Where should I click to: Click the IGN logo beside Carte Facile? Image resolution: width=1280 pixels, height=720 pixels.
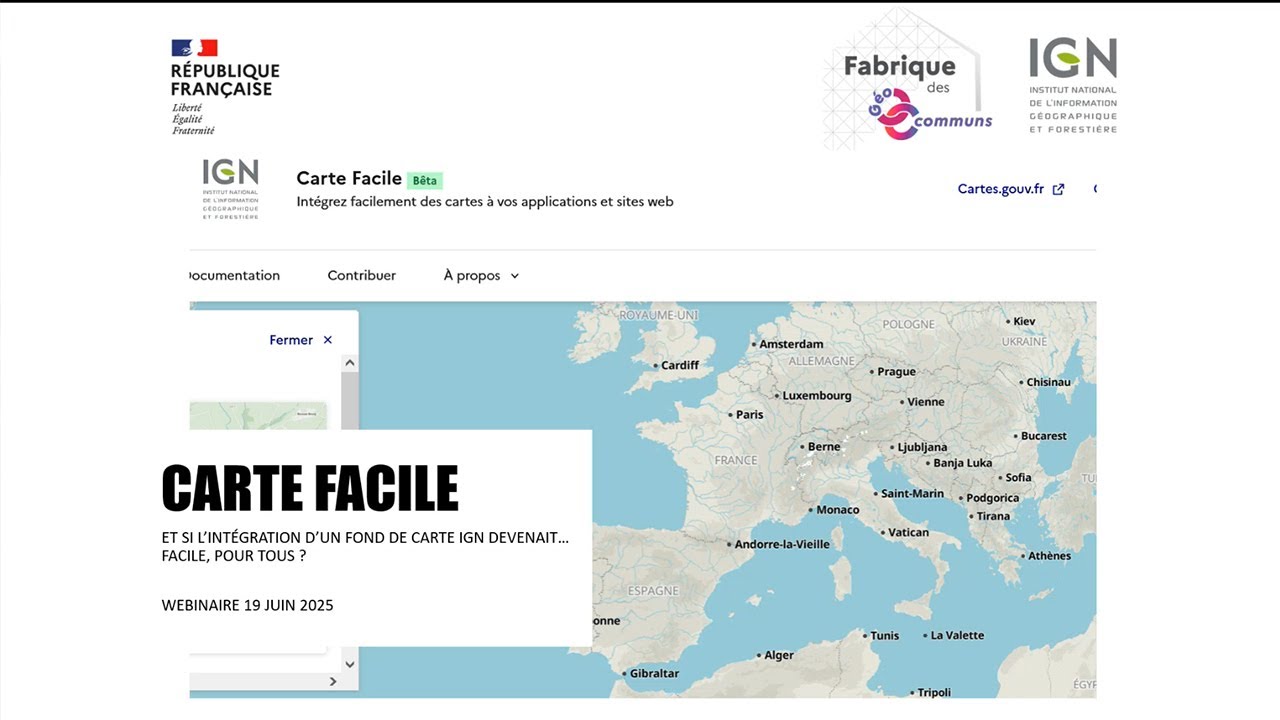pos(231,189)
